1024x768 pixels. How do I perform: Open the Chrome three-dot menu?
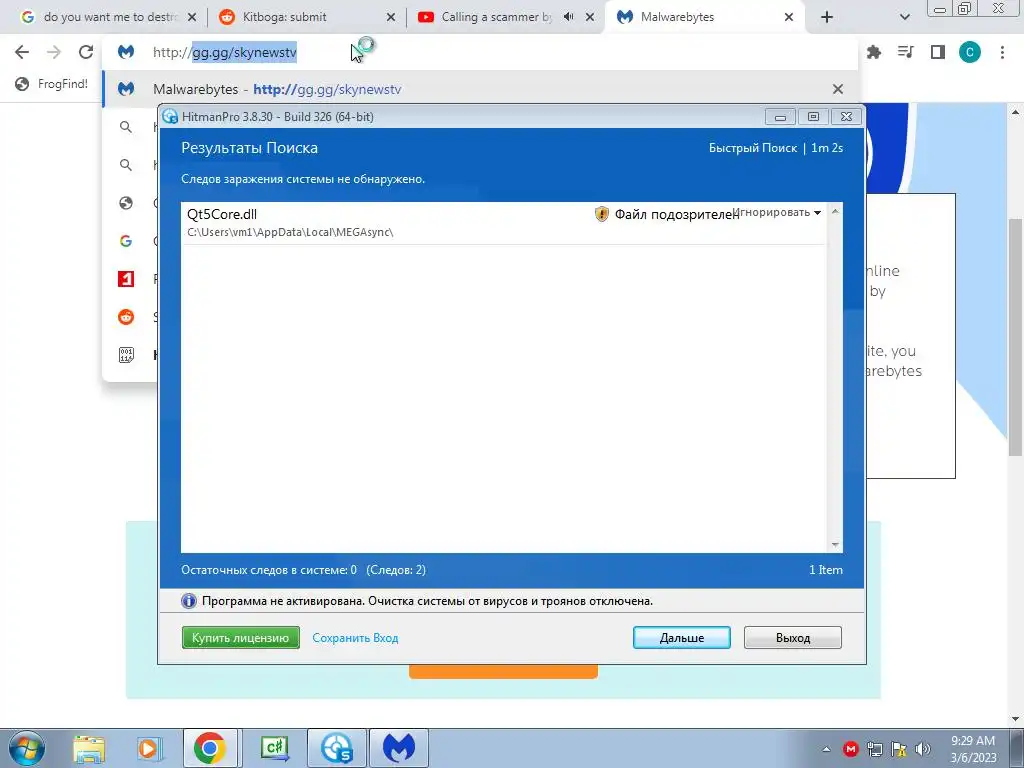(x=1002, y=52)
